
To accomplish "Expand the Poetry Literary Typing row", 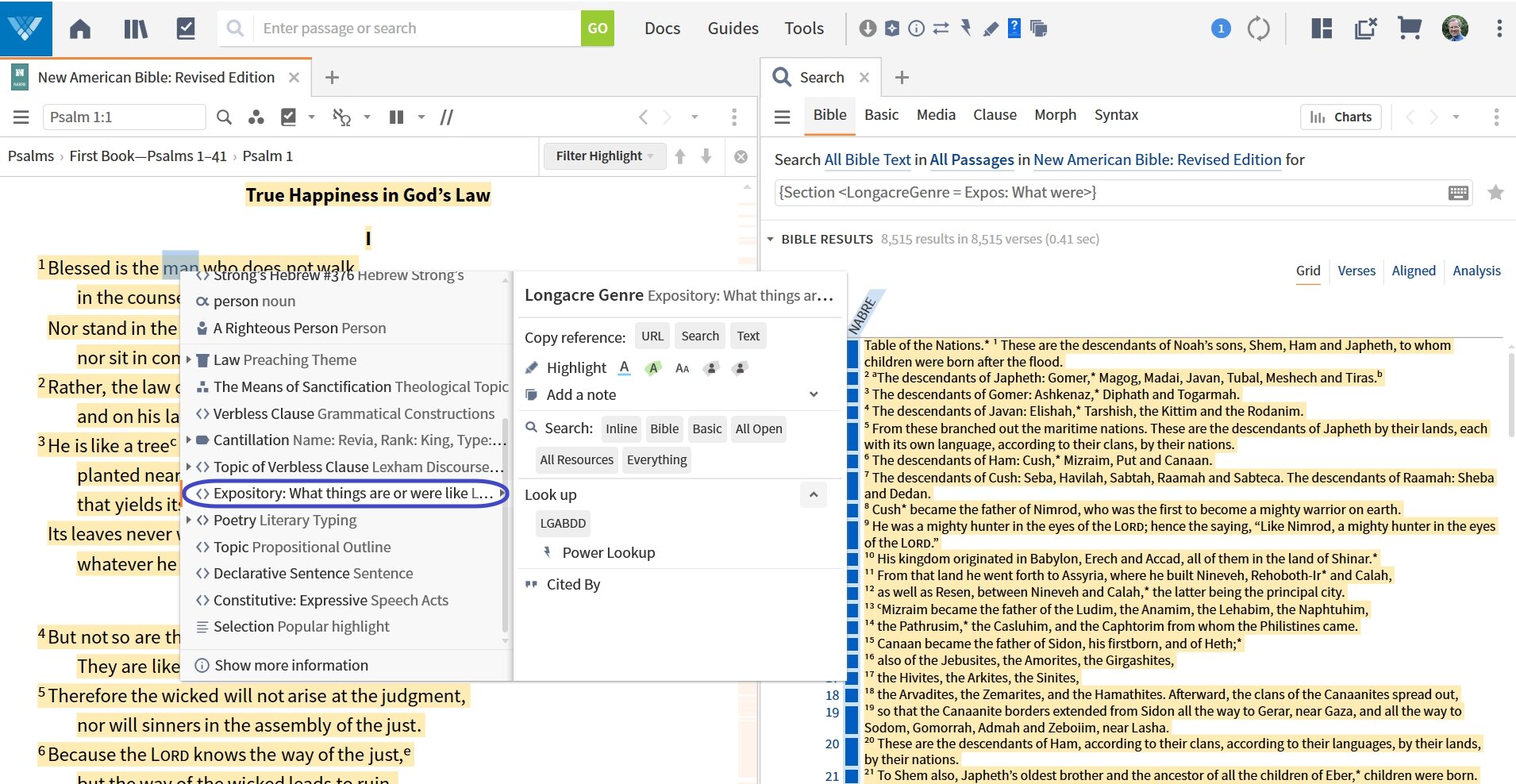I will [x=189, y=520].
